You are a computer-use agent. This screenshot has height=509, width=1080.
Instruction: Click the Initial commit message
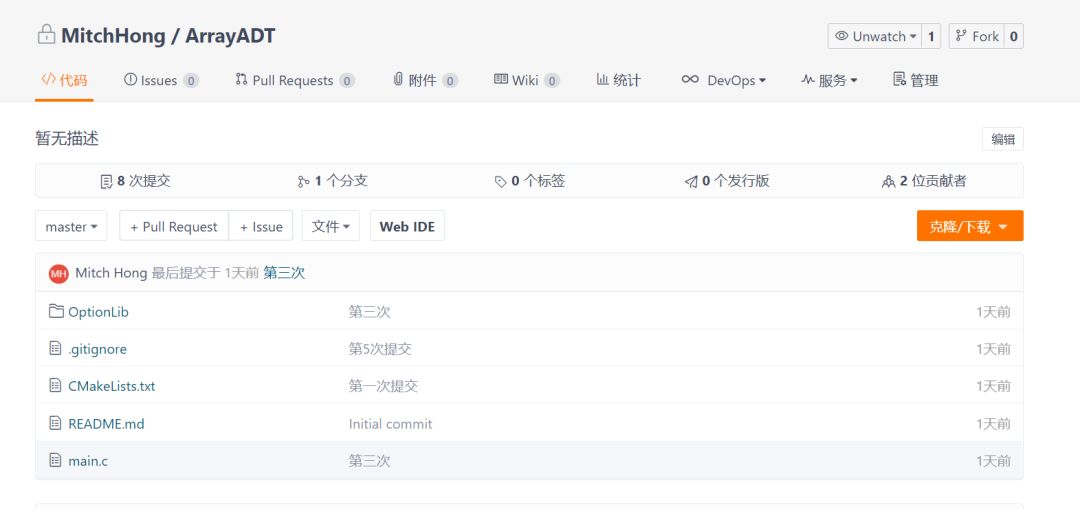point(390,424)
